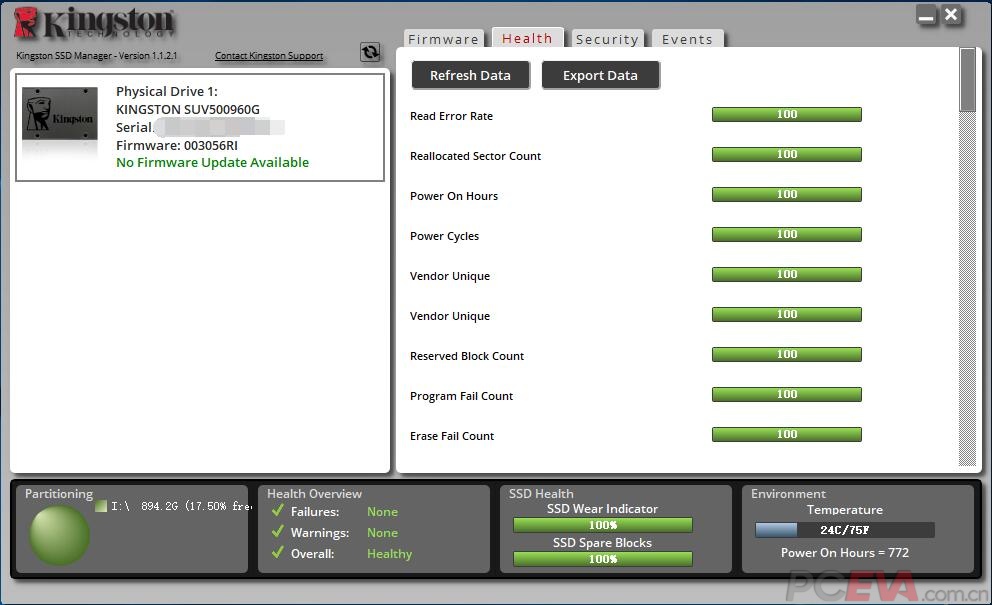Click the Reserved Block Count bar
992x605 pixels.
(786, 354)
